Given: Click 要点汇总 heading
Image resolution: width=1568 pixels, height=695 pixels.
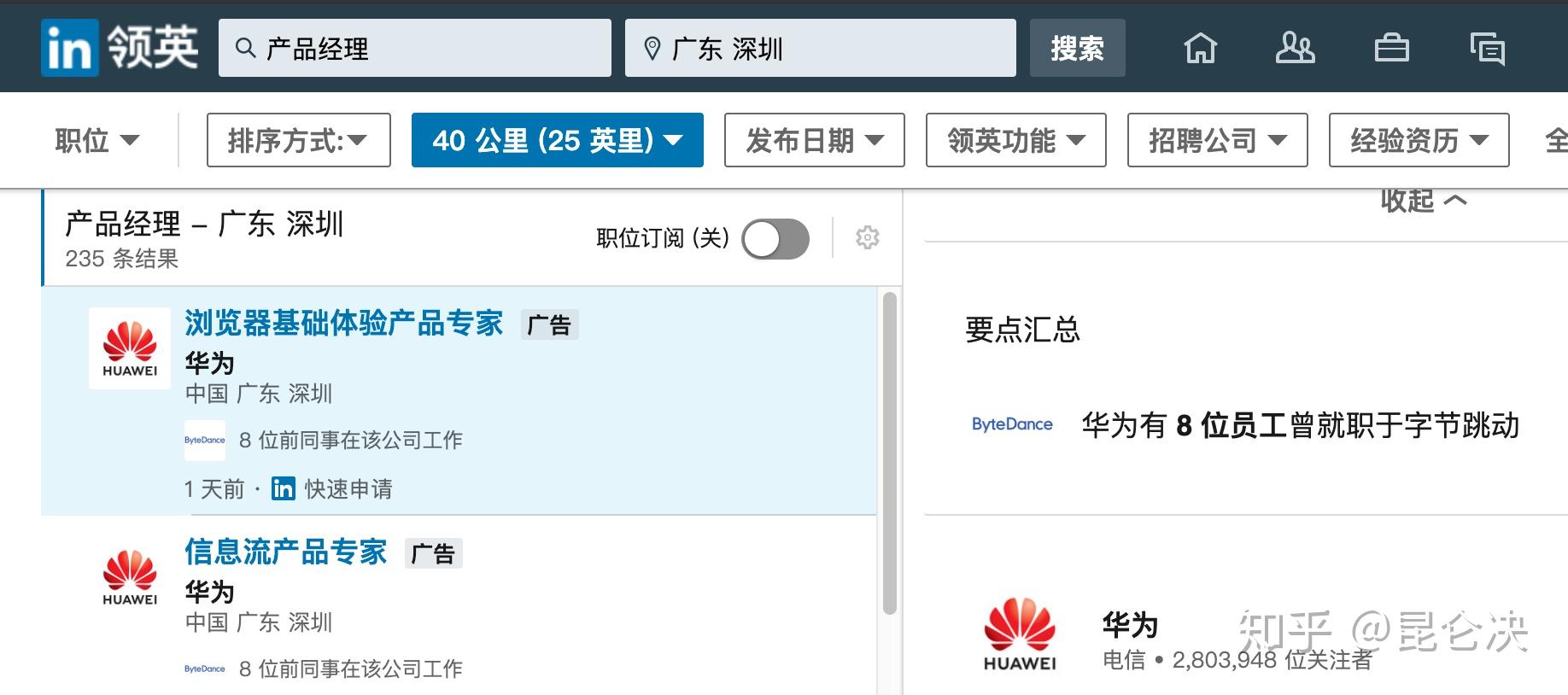Looking at the screenshot, I should tap(1022, 329).
